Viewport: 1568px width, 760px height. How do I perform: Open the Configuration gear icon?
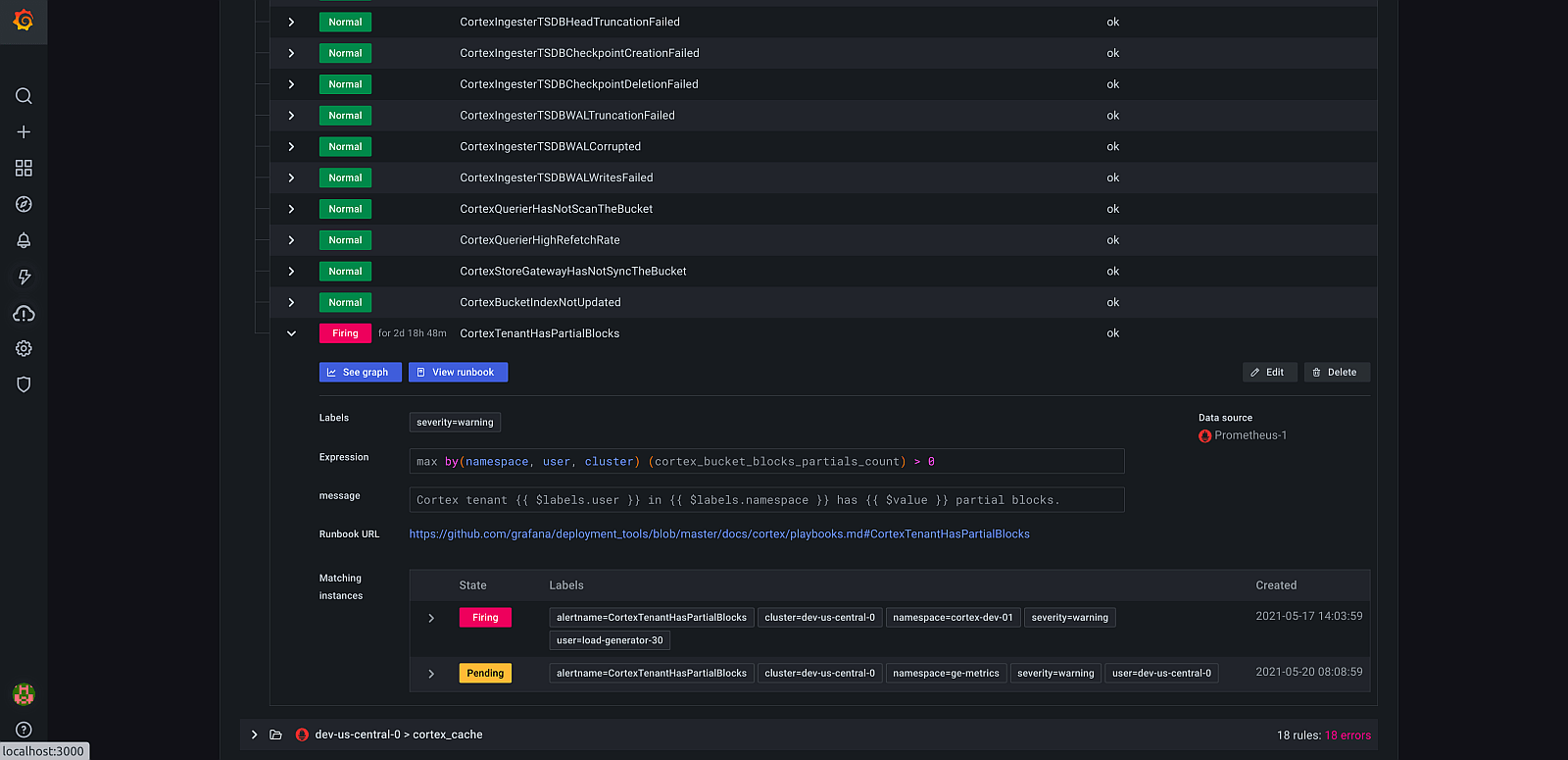(24, 349)
